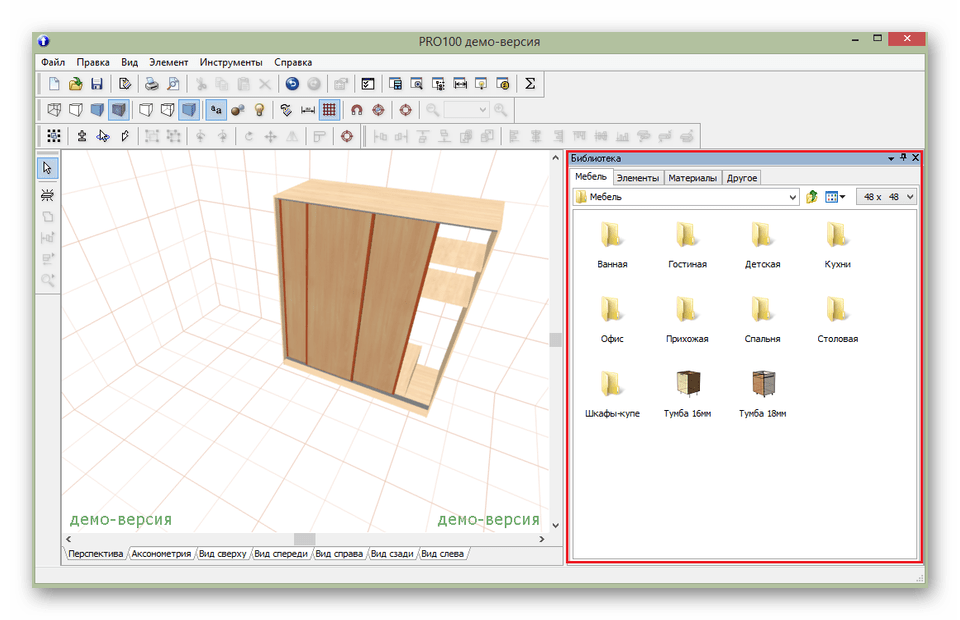
Task: Open the Шкафы-купе folder
Action: coord(612,394)
